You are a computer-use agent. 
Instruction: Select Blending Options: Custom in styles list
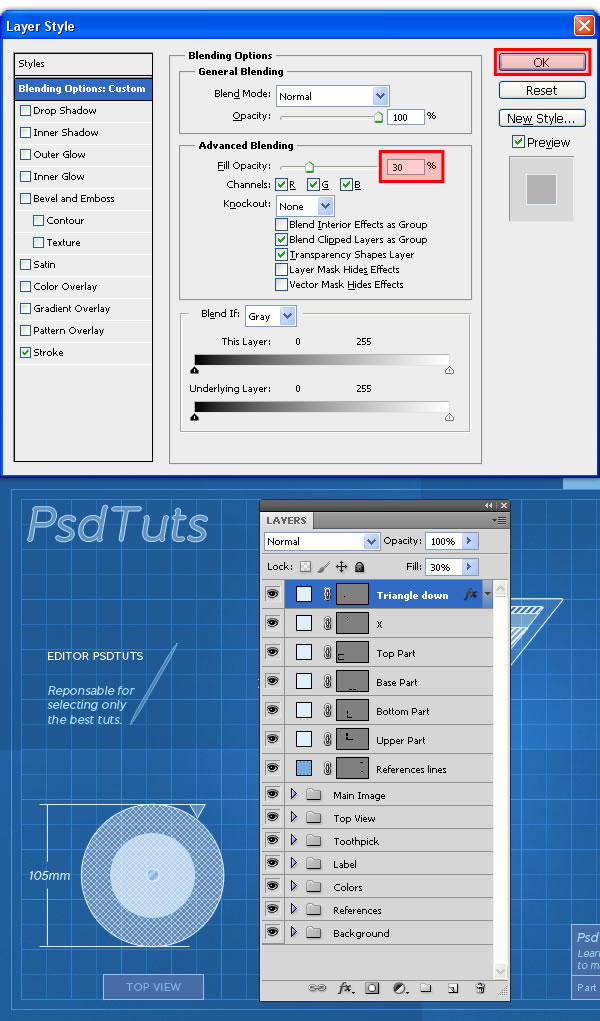[x=83, y=89]
